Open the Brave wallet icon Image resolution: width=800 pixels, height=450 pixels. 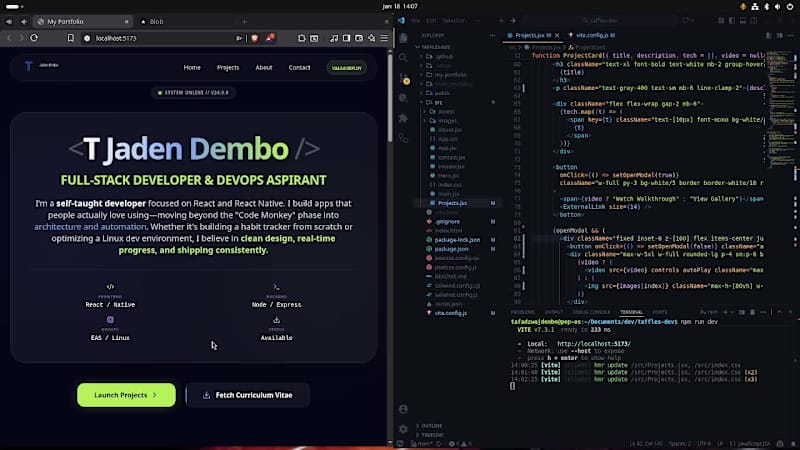(359, 38)
